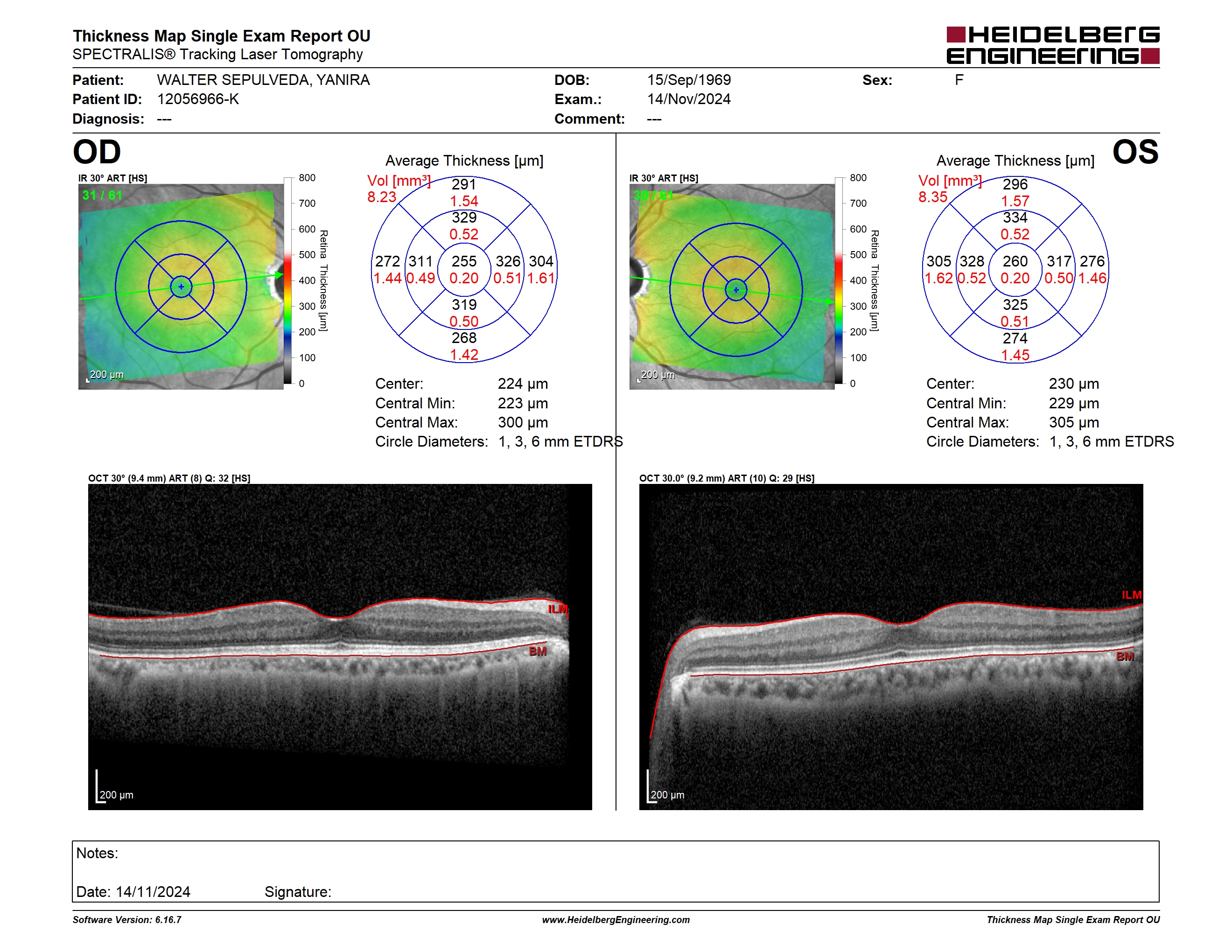Click Patient ID value 12056966-K
Image resolution: width=1232 pixels, height=952 pixels.
pyautogui.click(x=198, y=99)
